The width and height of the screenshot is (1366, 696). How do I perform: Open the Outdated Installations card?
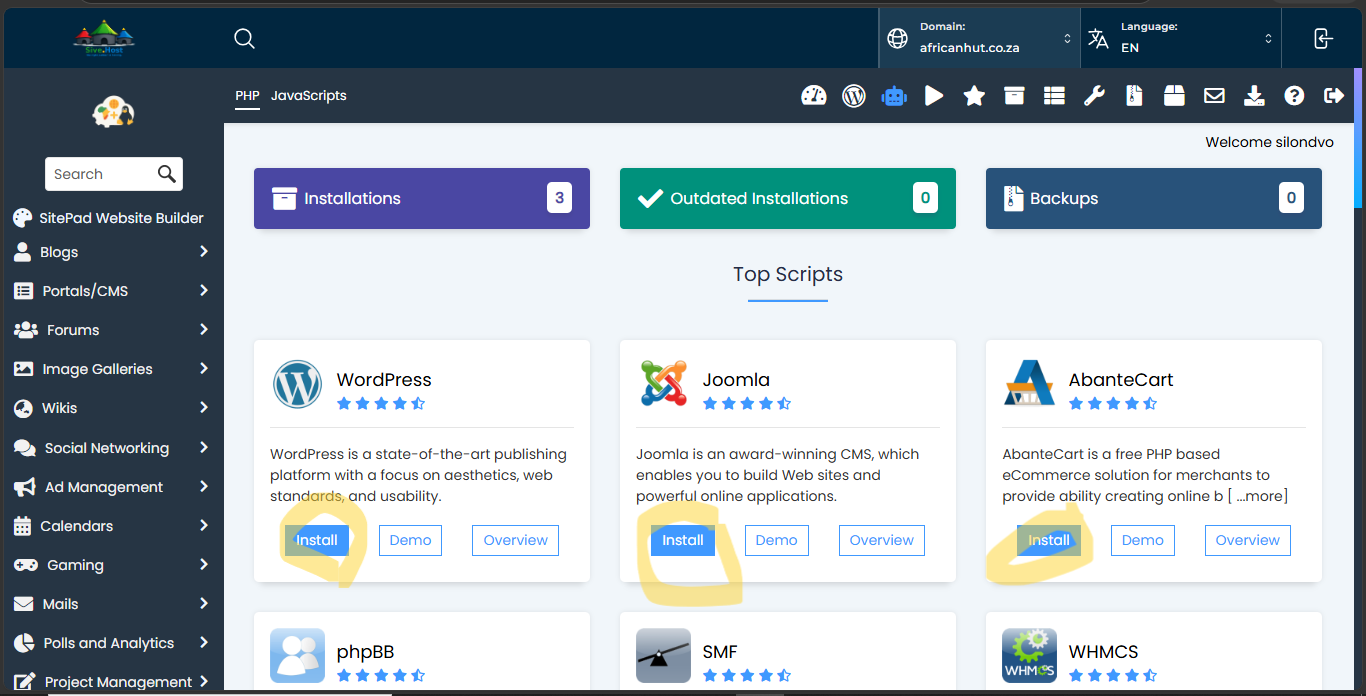click(x=788, y=198)
